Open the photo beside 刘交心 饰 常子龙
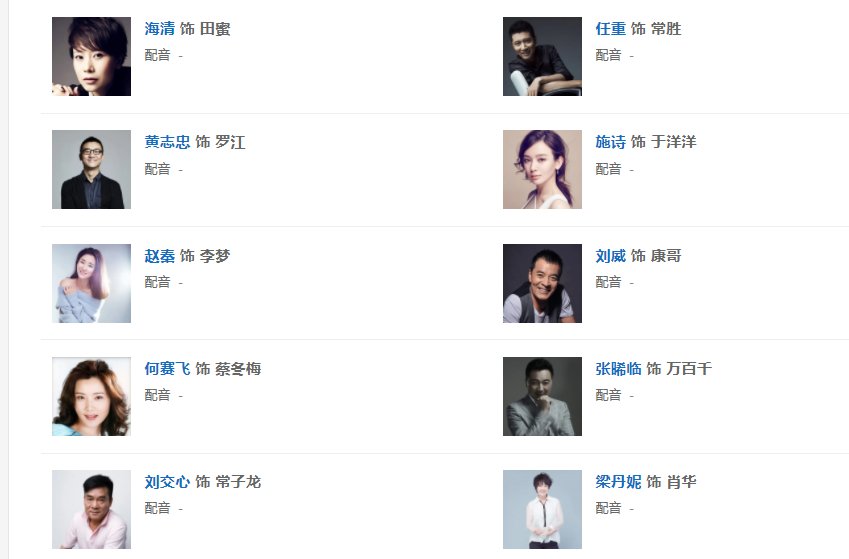Viewport: 849px width, 559px height. point(91,509)
